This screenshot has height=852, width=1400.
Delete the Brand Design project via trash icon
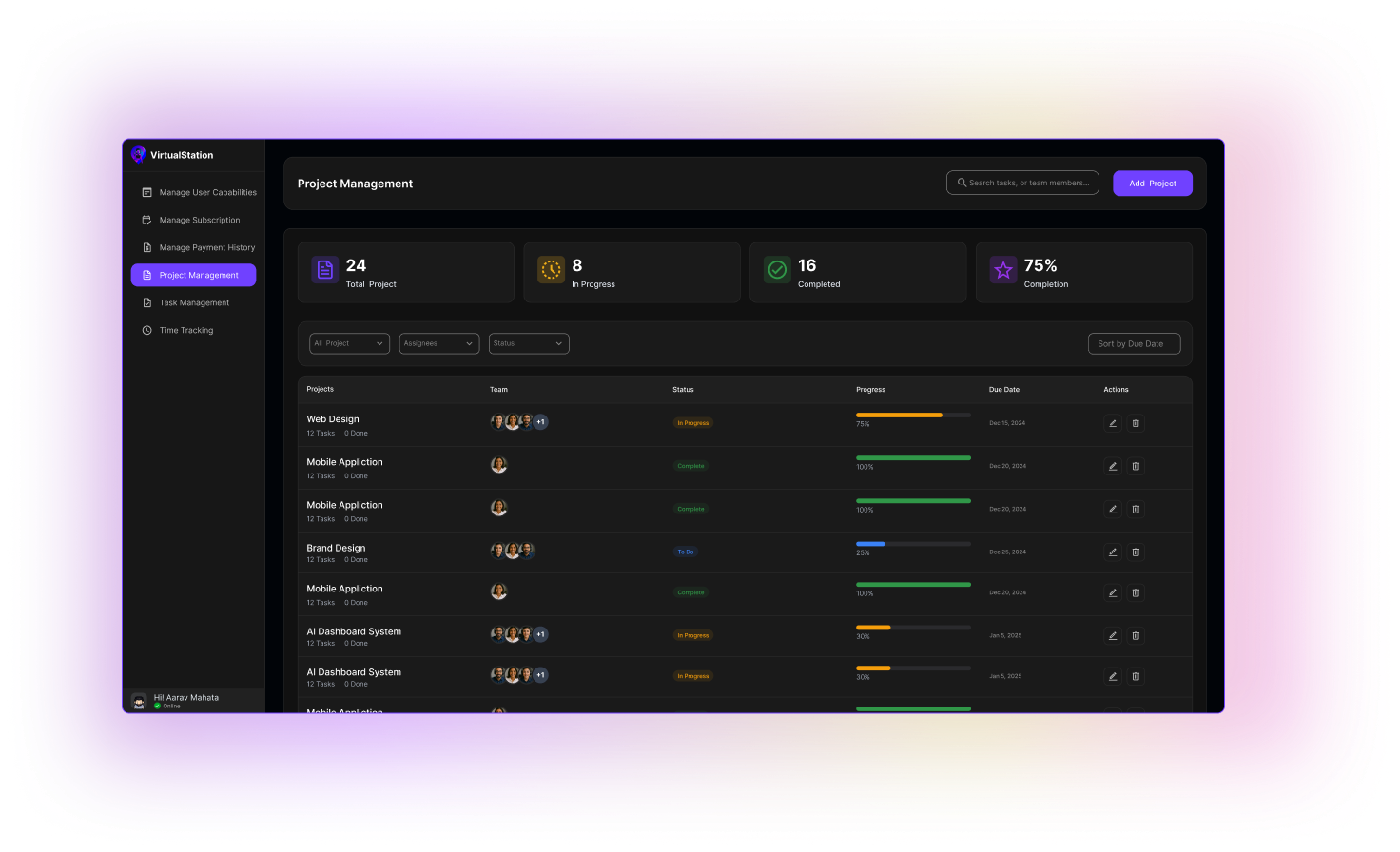click(1135, 552)
